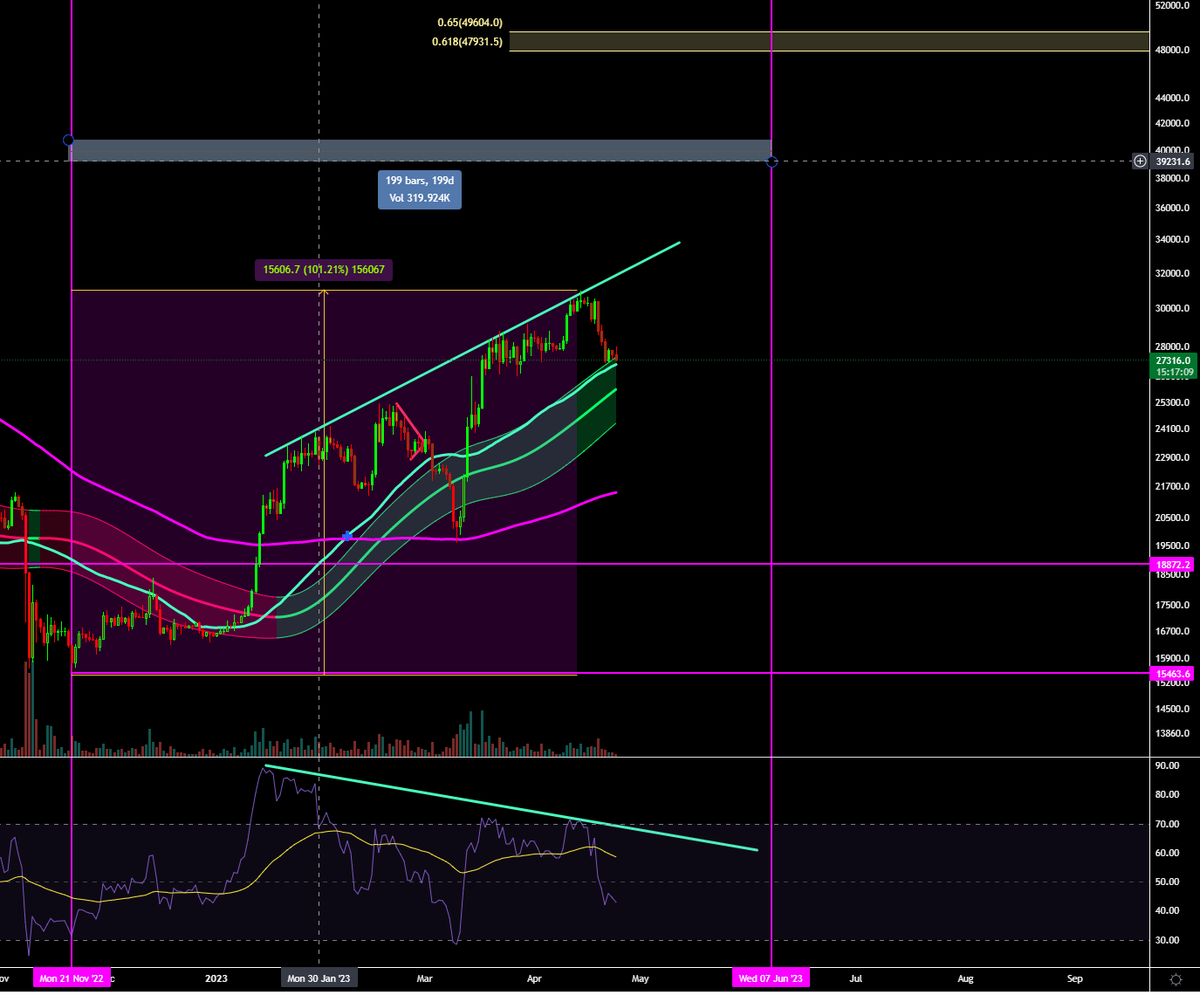The width and height of the screenshot is (1200, 995).
Task: Click the green 27316.0 current price label
Action: 1173,359
